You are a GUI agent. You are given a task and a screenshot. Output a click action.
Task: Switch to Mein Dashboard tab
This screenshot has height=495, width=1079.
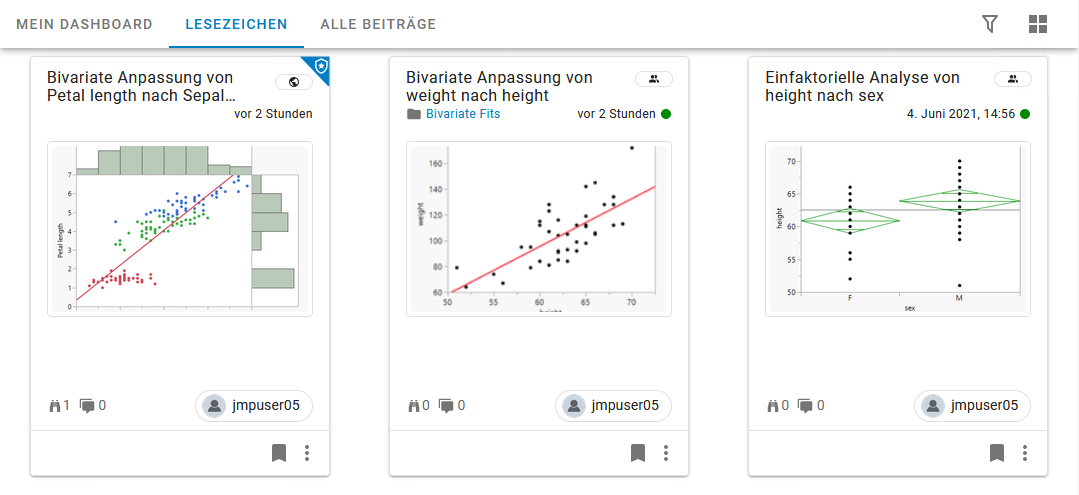click(84, 24)
